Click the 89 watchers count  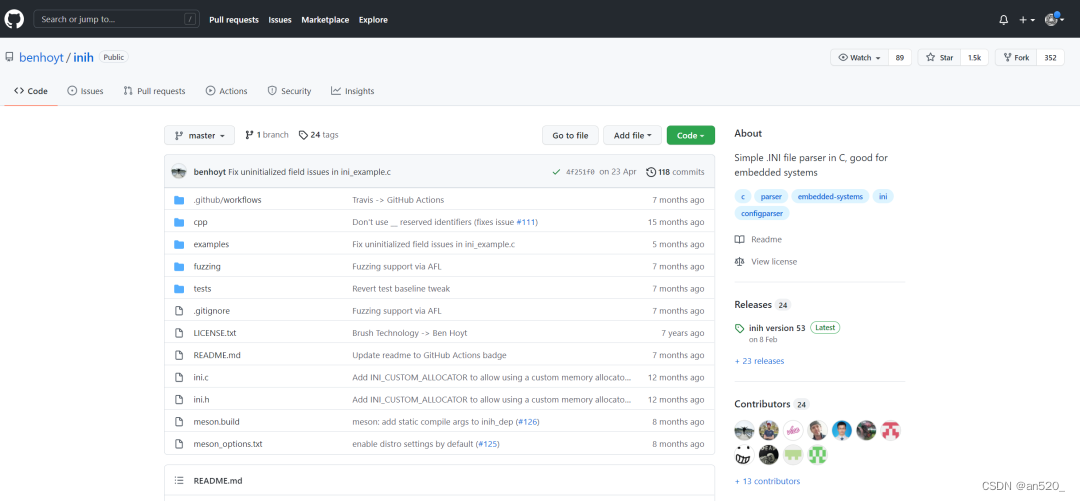point(900,58)
